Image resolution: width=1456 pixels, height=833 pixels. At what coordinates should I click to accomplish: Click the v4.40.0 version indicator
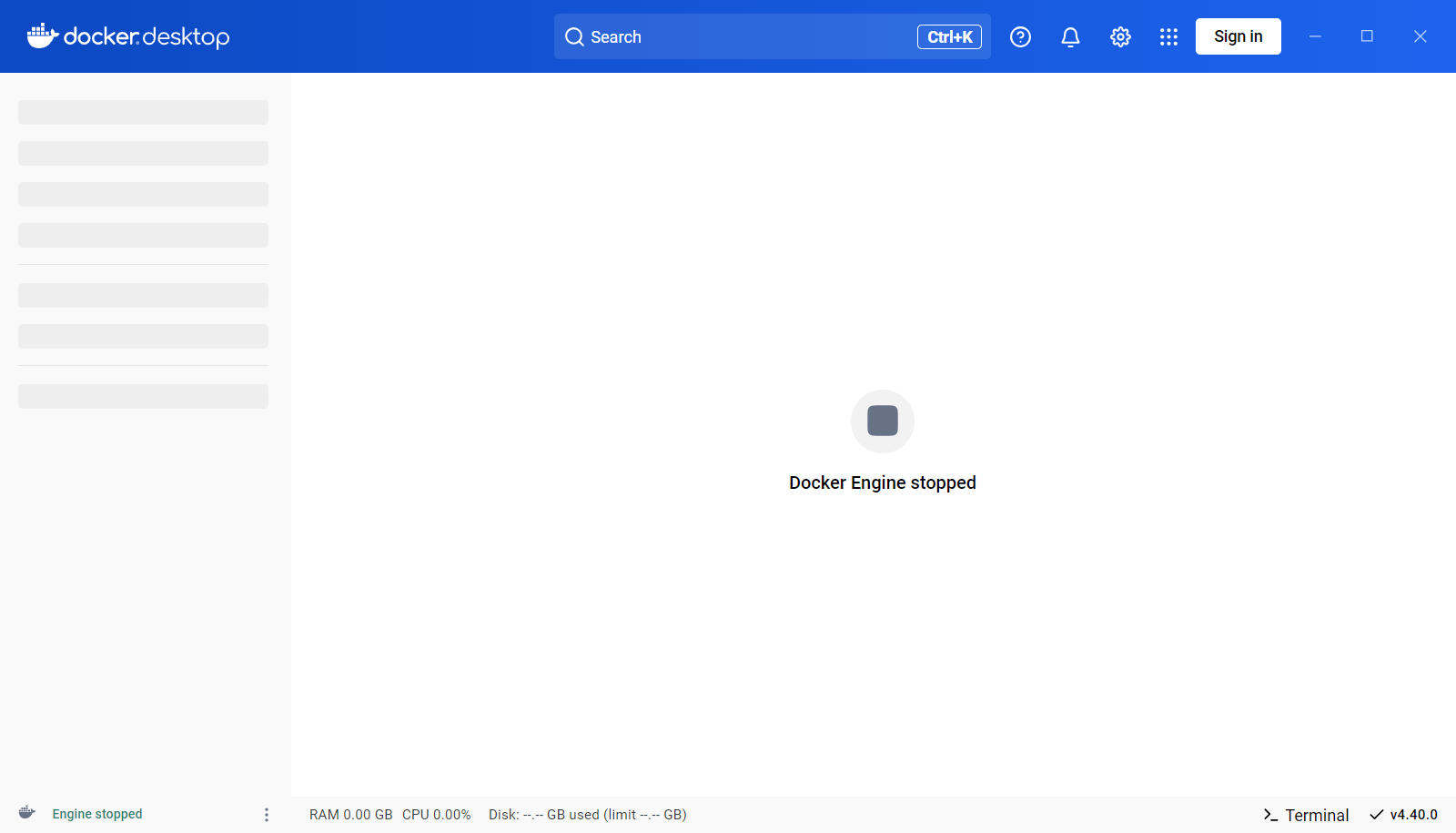[x=1403, y=814]
